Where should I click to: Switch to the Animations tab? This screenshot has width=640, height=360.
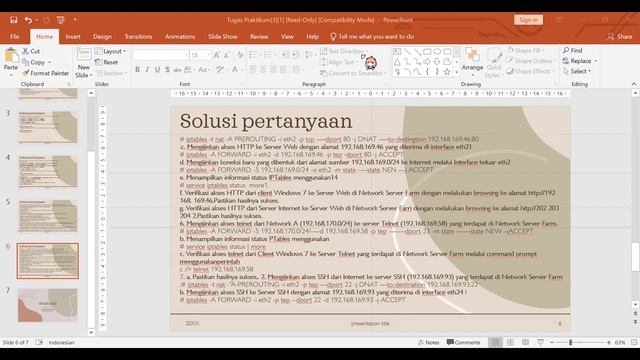pos(180,36)
